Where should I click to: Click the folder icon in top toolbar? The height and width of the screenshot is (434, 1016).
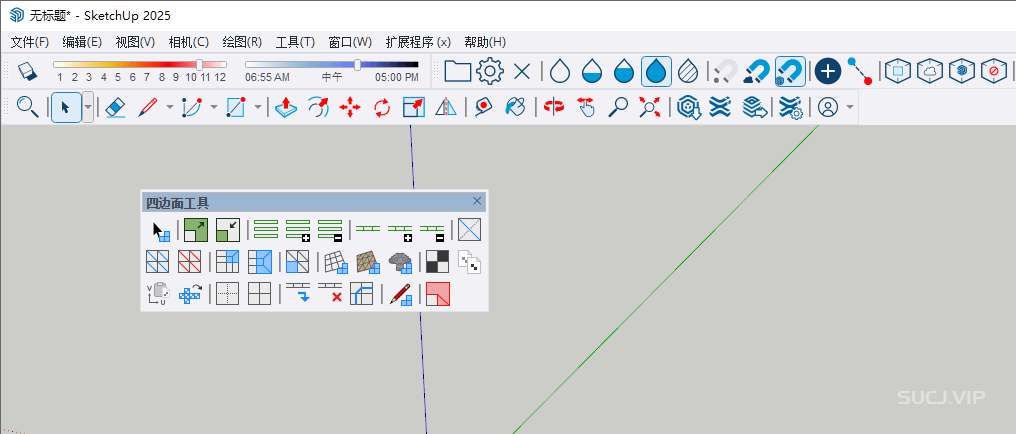point(457,71)
